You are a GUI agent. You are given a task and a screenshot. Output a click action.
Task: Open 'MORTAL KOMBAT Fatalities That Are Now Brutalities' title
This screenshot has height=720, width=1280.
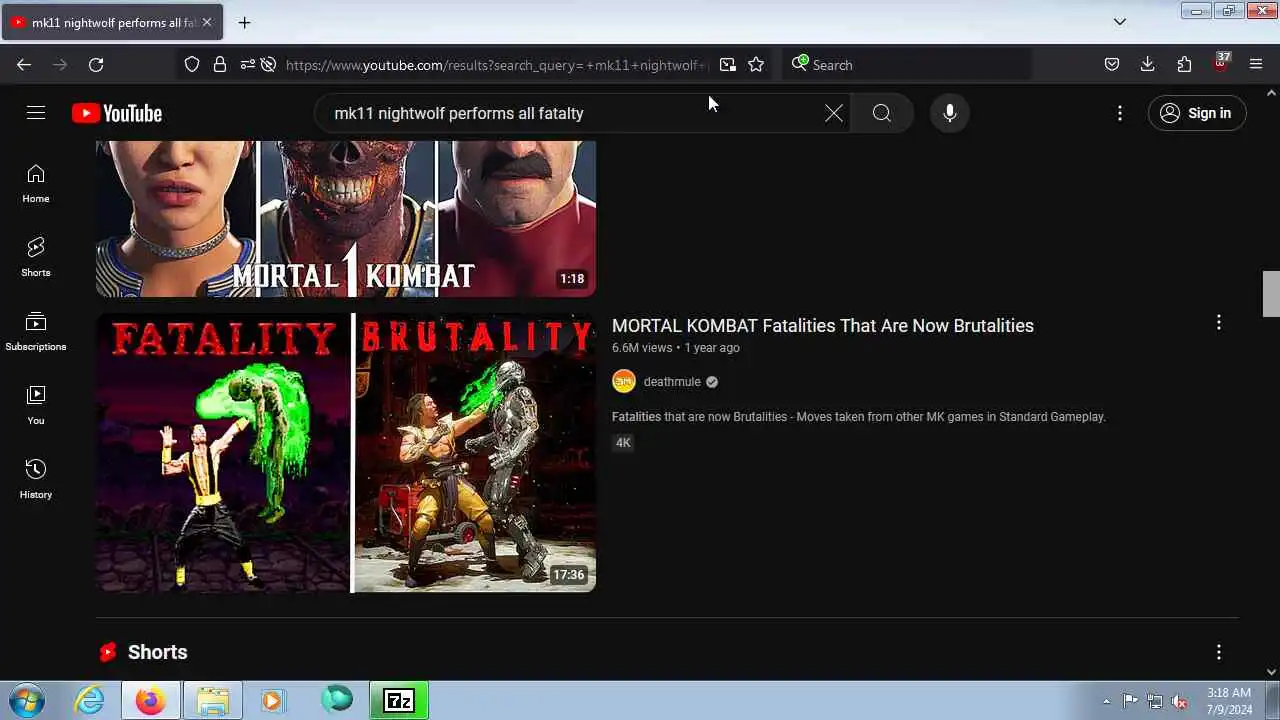(x=823, y=325)
